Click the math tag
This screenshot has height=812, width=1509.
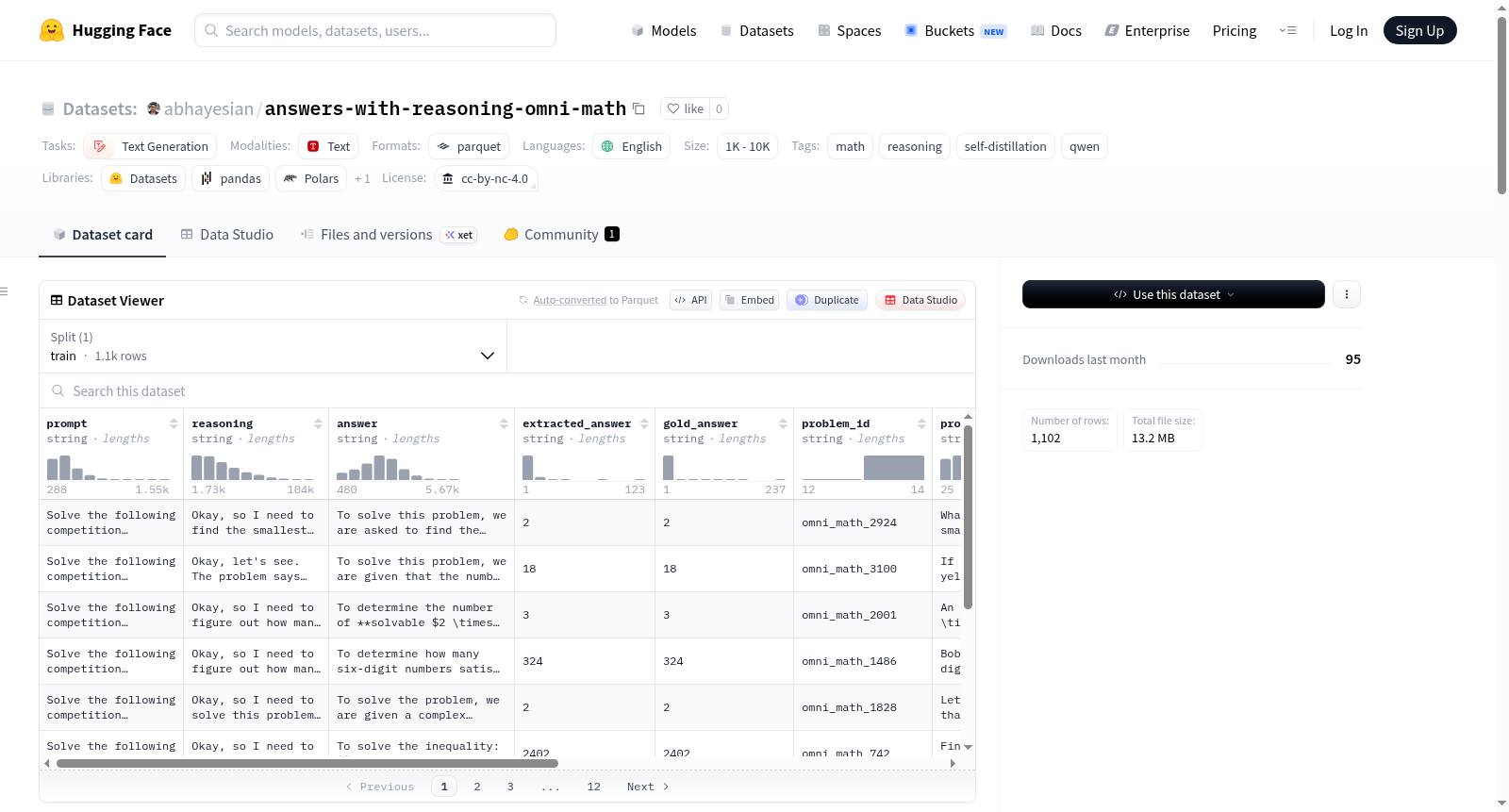(850, 146)
